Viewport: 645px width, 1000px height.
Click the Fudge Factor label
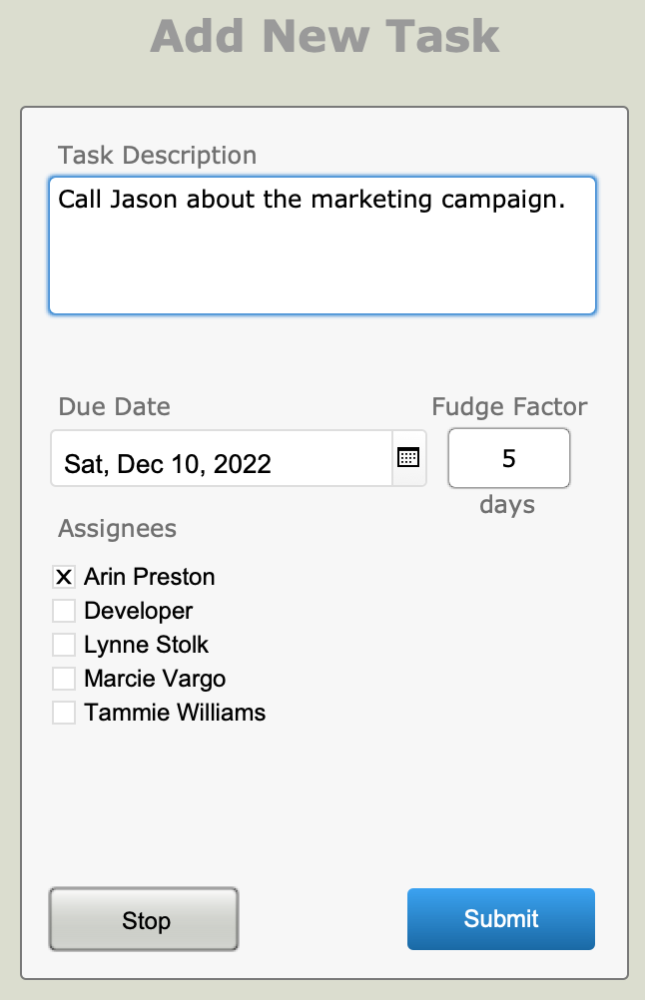pos(509,407)
